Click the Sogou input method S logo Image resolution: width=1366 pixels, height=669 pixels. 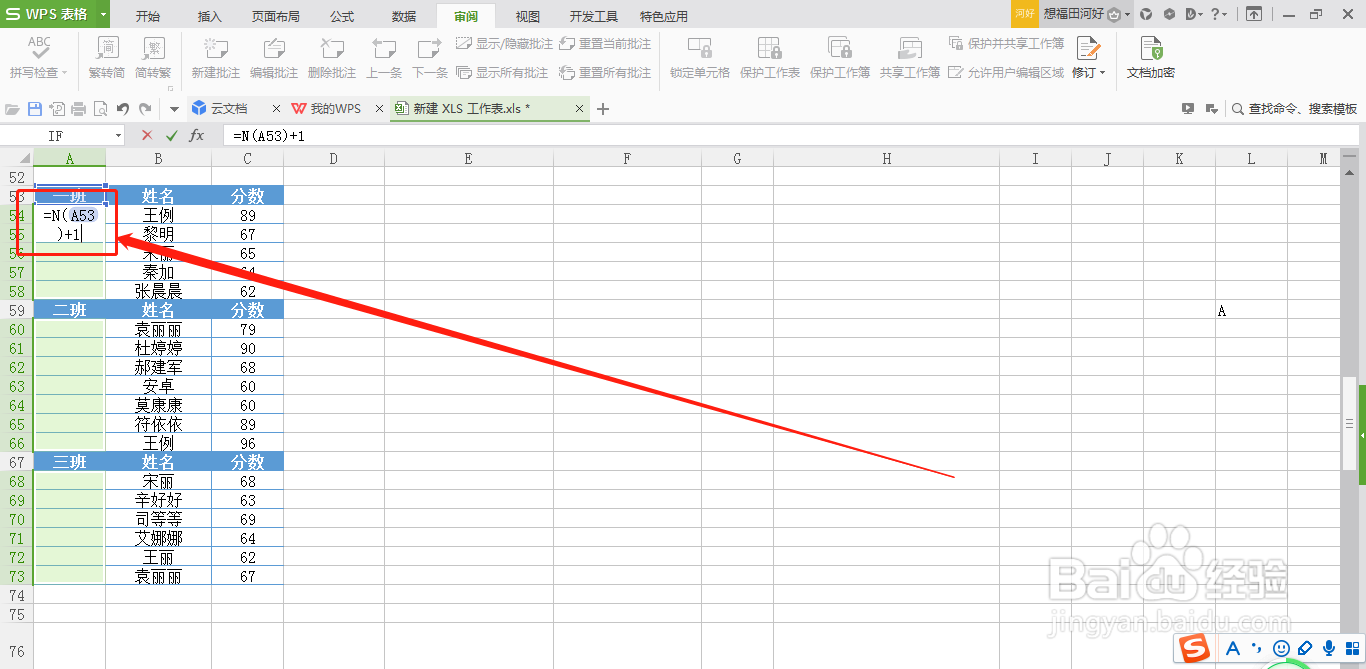(1192, 648)
